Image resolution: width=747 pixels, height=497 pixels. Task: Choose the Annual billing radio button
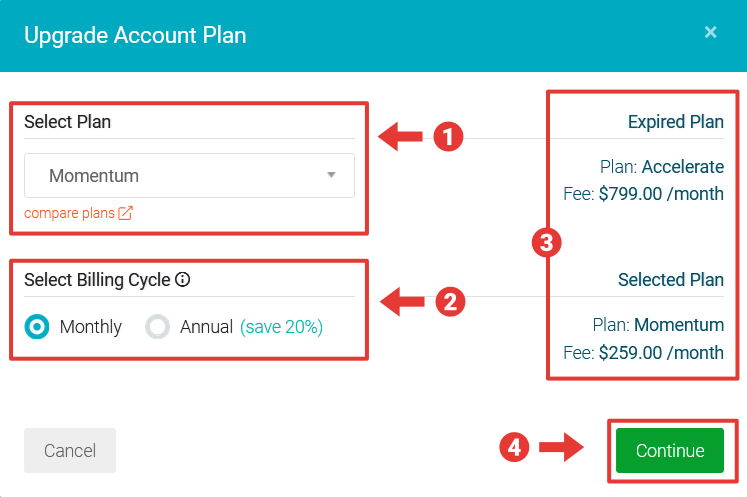pos(157,327)
